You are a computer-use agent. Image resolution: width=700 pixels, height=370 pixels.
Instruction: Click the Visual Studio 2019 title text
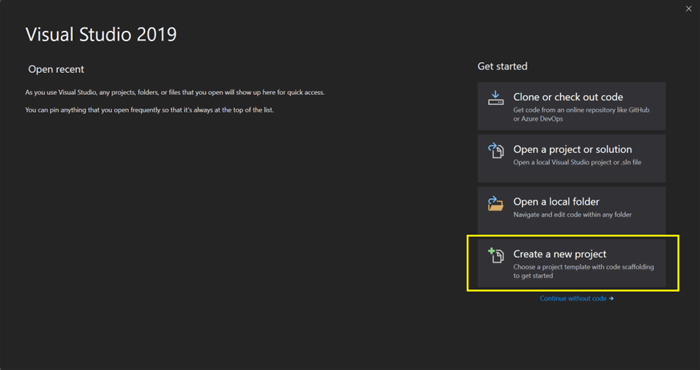(101, 35)
